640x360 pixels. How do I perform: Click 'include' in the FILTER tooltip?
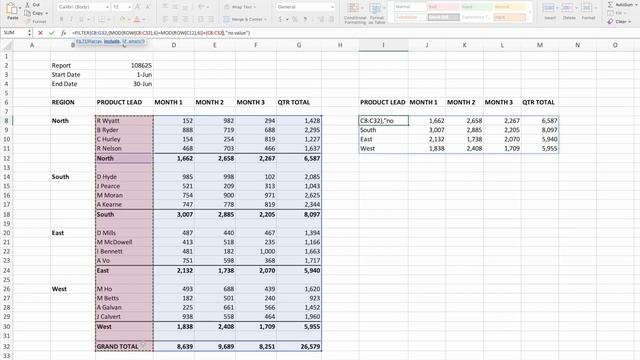pyautogui.click(x=112, y=41)
